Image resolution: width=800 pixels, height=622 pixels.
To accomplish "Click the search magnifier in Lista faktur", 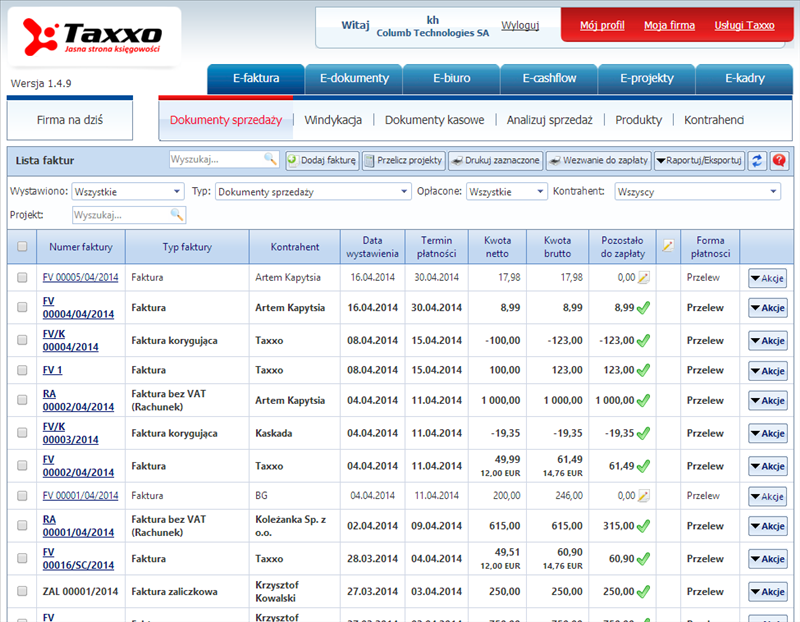I will click(270, 159).
